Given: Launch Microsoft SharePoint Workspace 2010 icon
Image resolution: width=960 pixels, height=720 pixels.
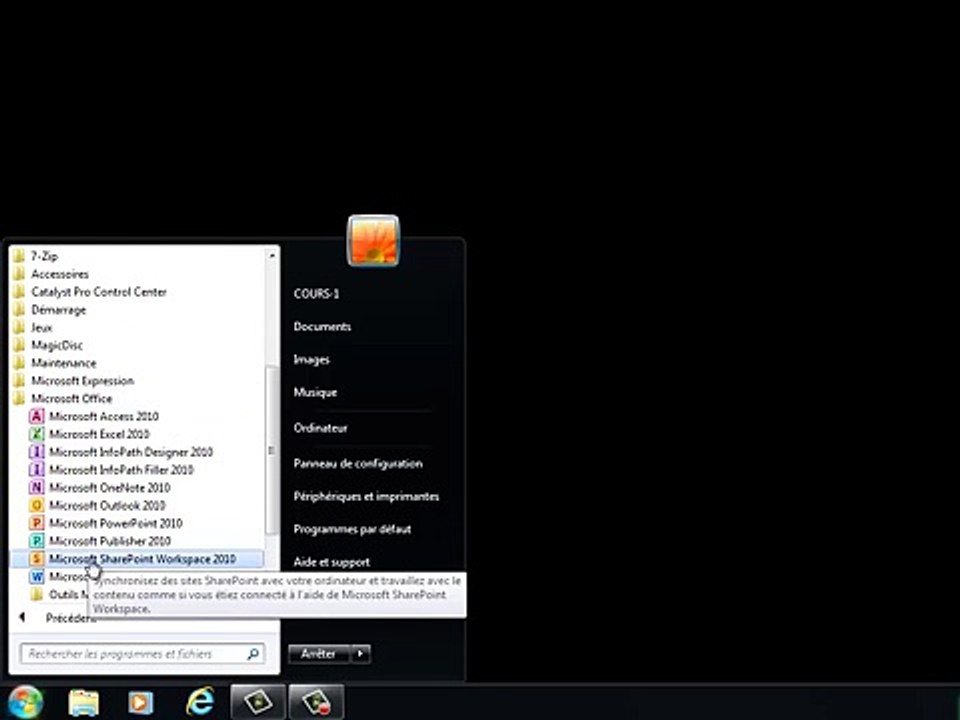Looking at the screenshot, I should (37, 558).
